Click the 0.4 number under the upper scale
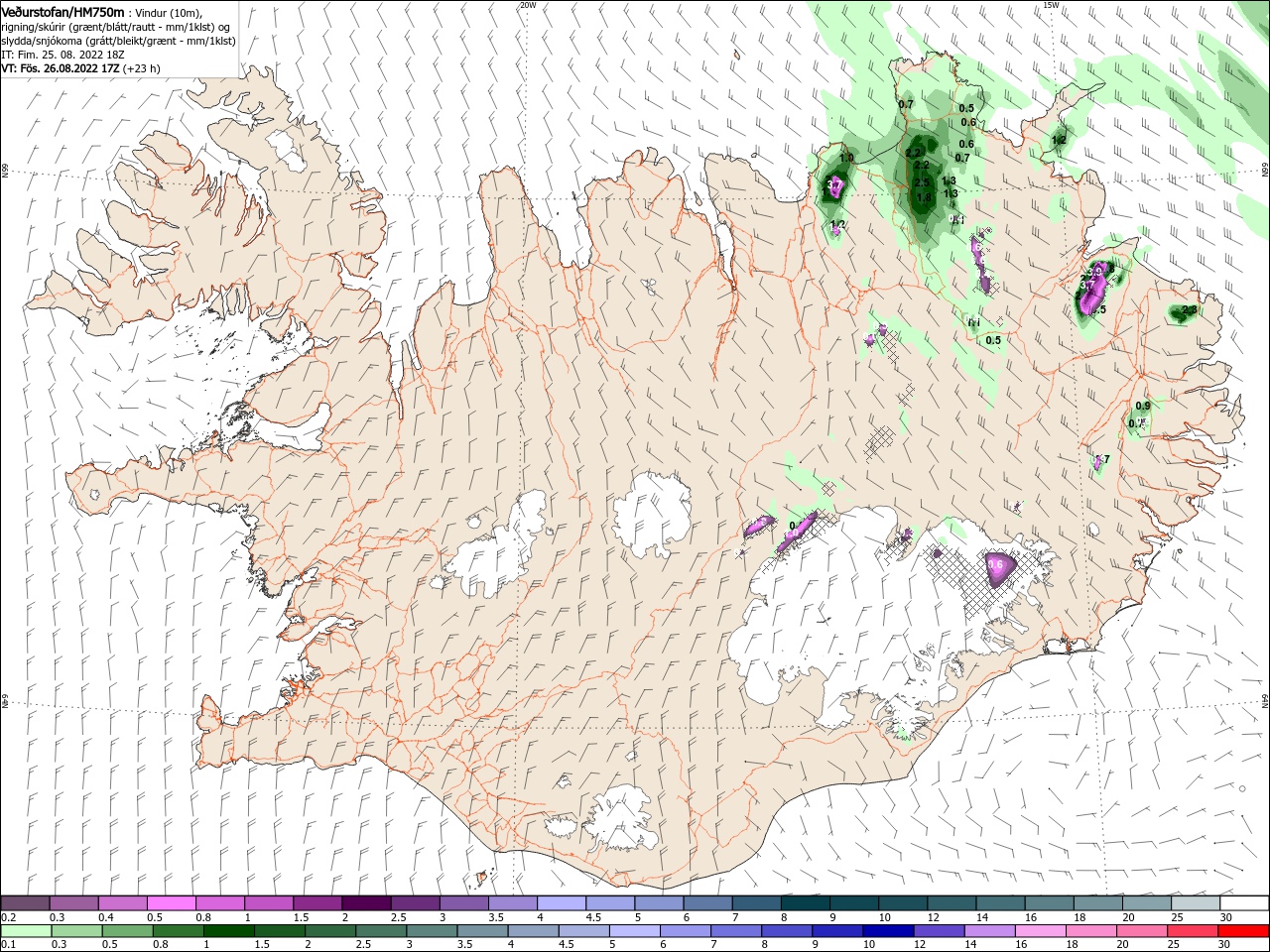The image size is (1270, 952). pos(106,917)
